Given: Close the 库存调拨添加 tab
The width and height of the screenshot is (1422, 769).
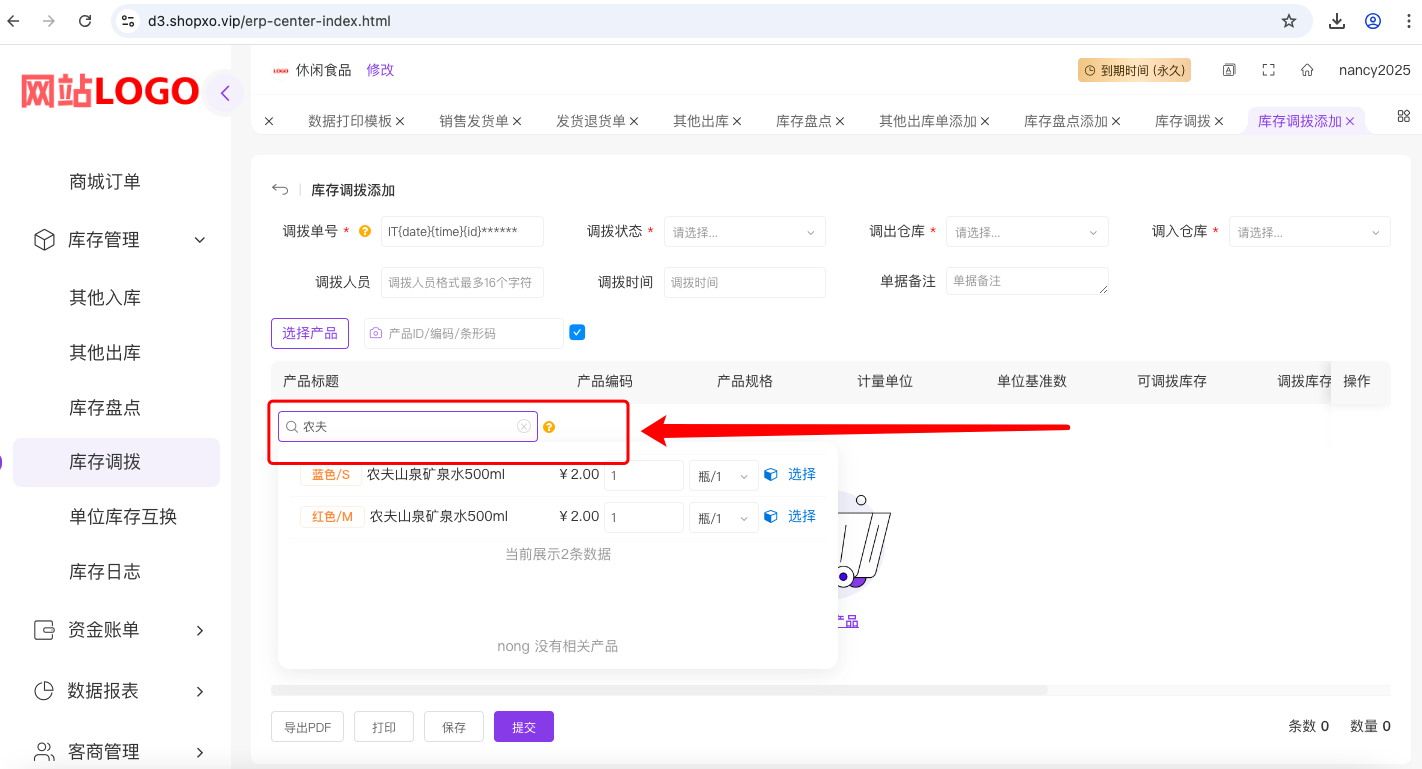Looking at the screenshot, I should pos(1350,121).
